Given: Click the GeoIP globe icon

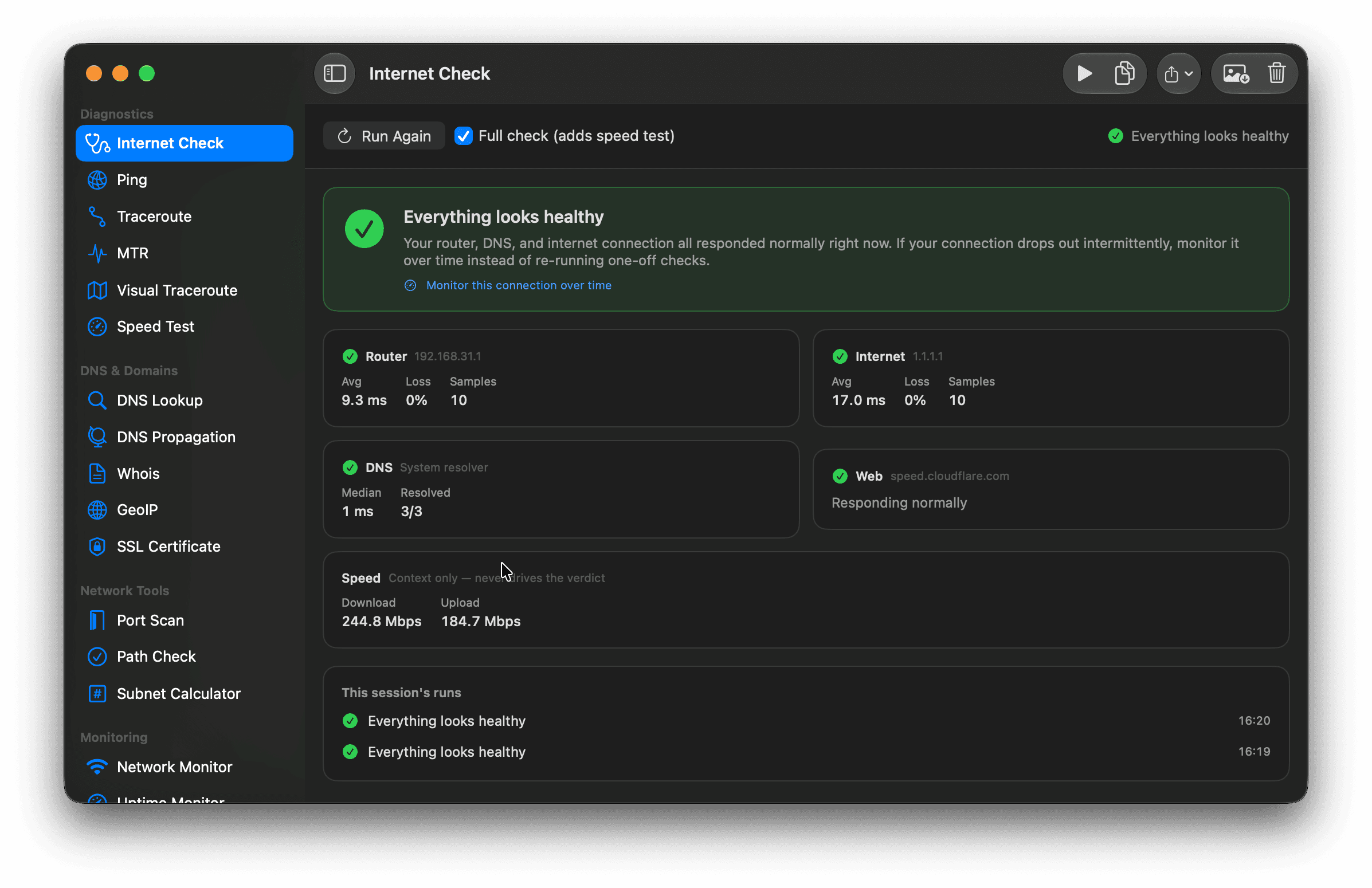Looking at the screenshot, I should (x=97, y=510).
